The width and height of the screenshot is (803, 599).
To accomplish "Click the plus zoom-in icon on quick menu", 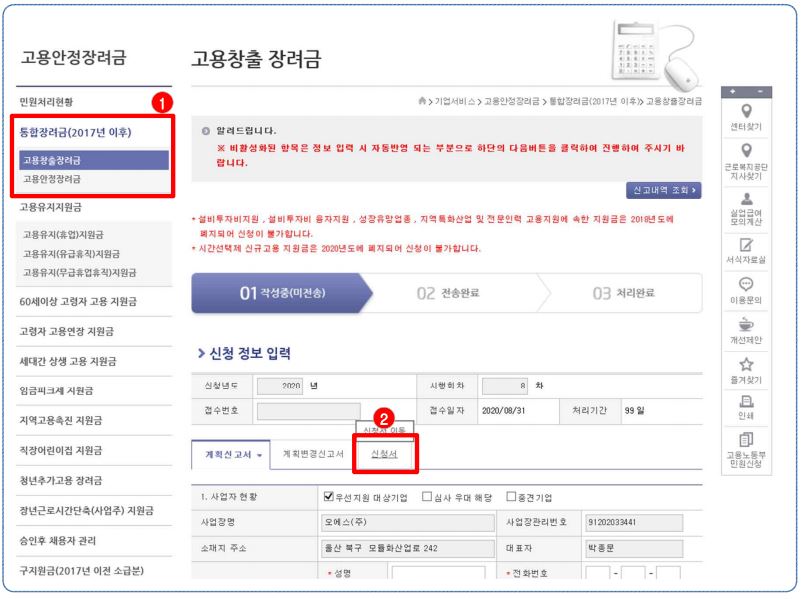I will [x=733, y=91].
